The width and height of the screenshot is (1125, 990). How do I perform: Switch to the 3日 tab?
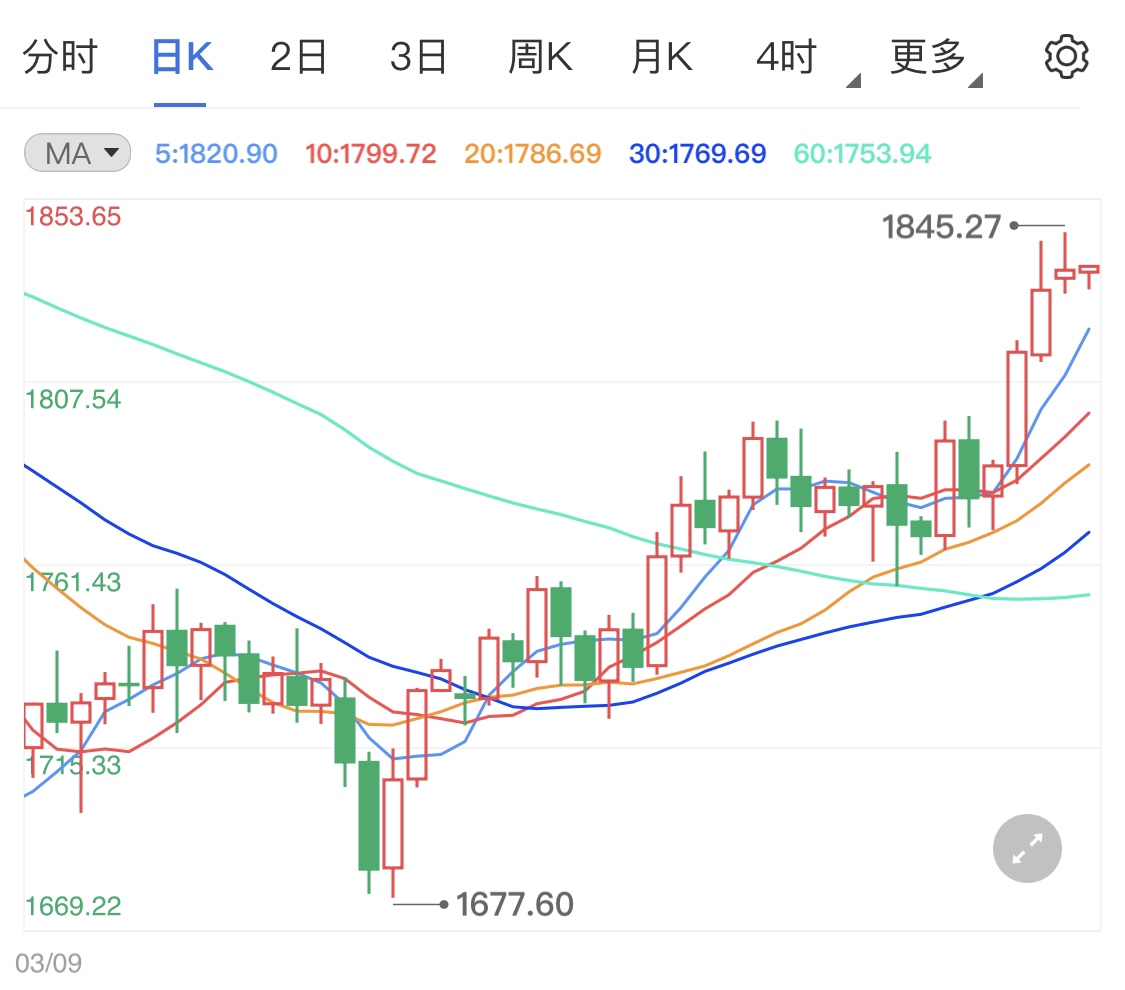[418, 57]
